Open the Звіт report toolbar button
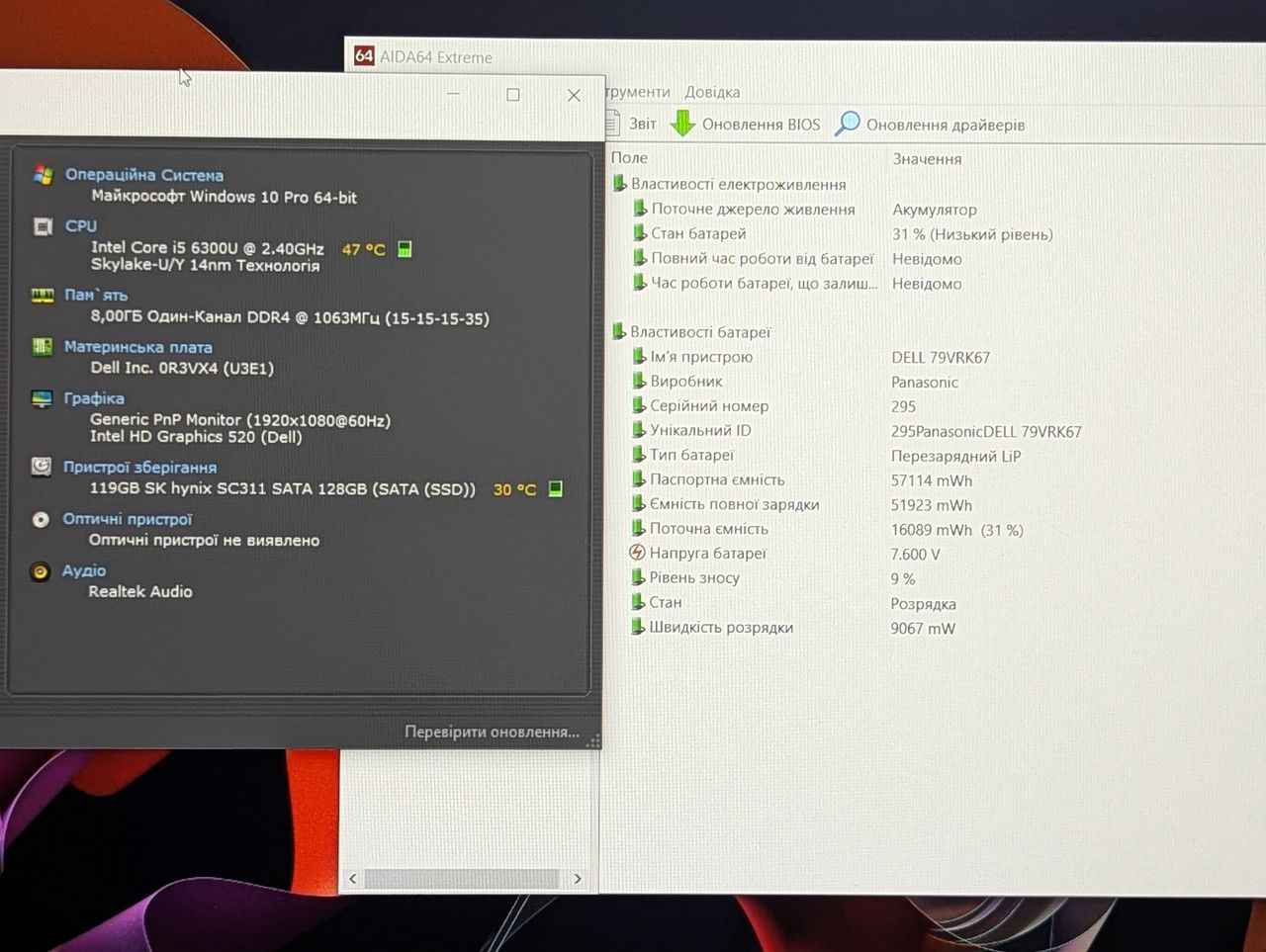The width and height of the screenshot is (1266, 952). tap(633, 124)
